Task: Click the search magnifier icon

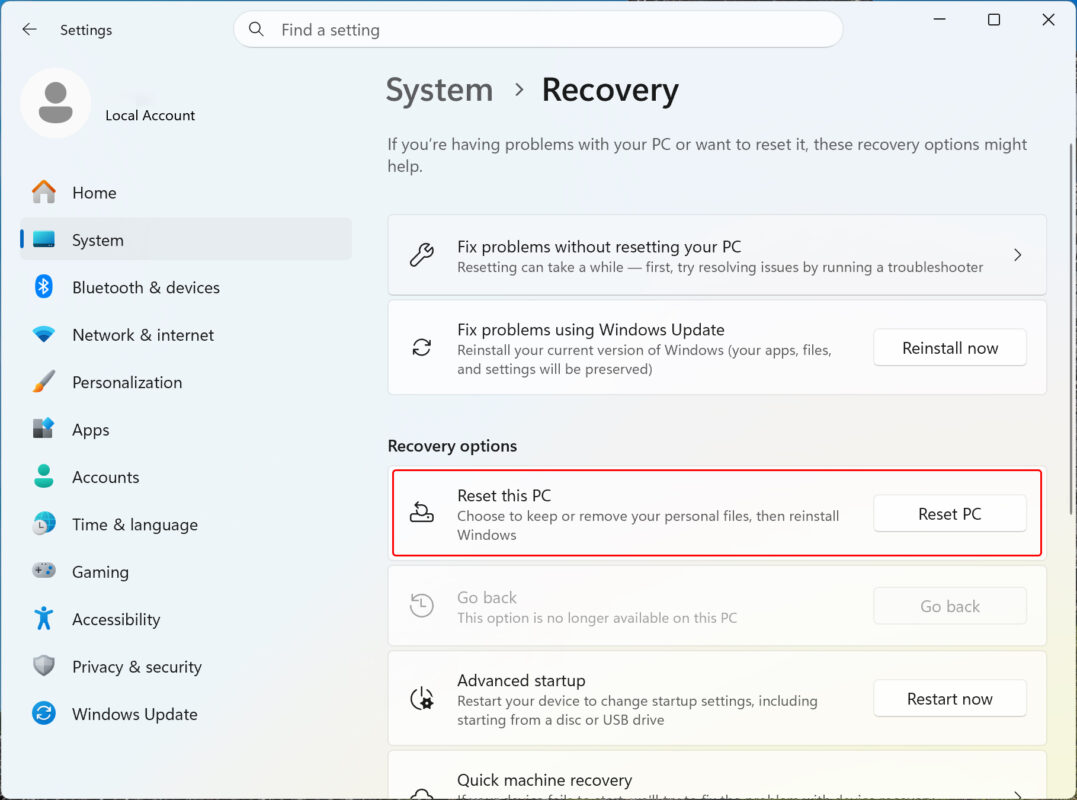Action: pyautogui.click(x=256, y=29)
